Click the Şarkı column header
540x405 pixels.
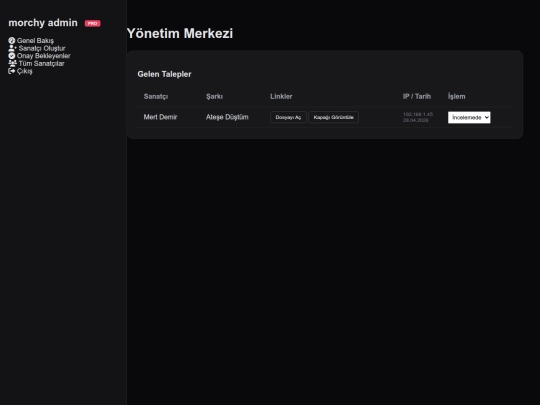tap(214, 96)
